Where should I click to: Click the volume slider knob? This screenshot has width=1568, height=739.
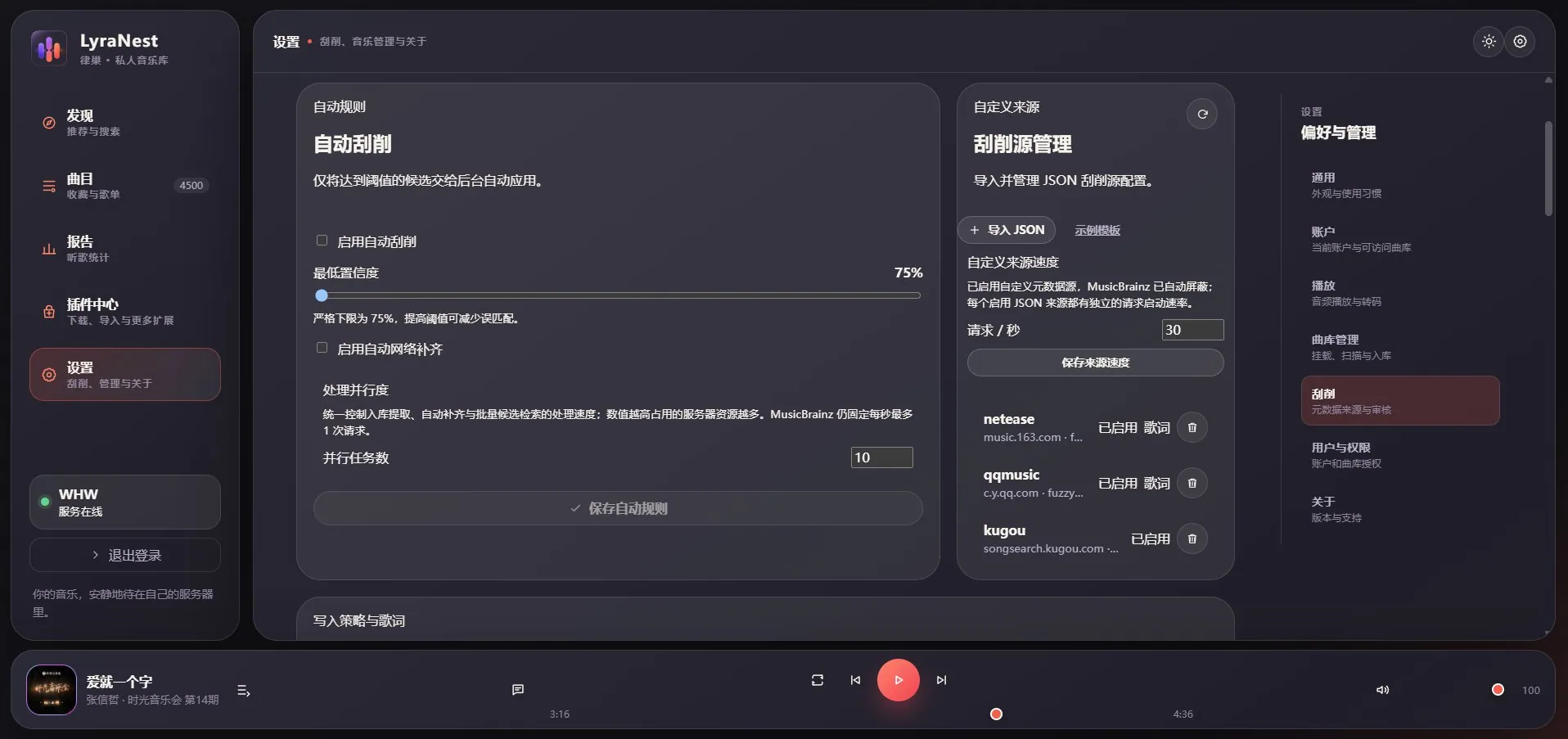coord(1498,690)
